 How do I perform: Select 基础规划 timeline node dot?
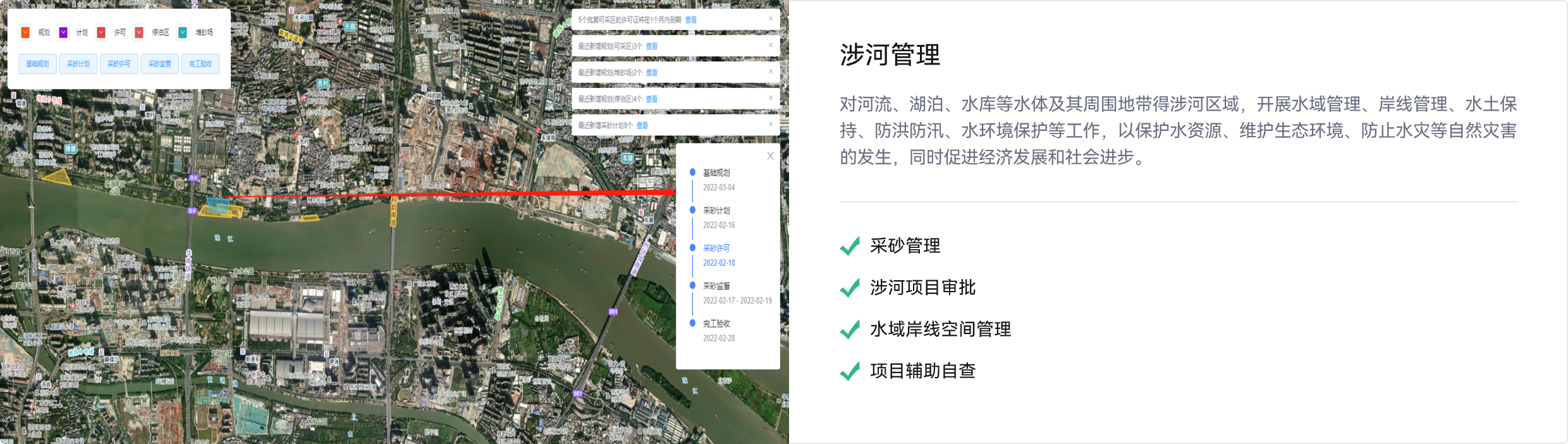[x=692, y=172]
